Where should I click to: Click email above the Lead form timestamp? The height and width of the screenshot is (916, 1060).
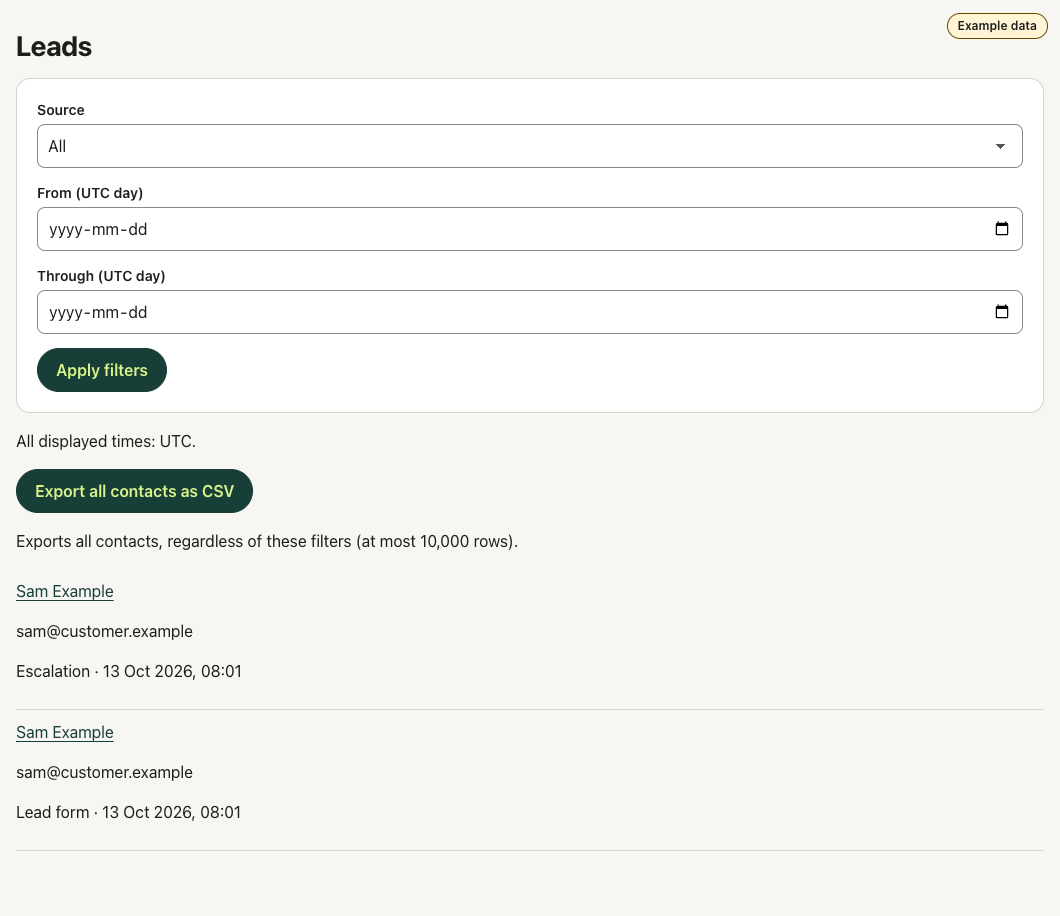(104, 773)
